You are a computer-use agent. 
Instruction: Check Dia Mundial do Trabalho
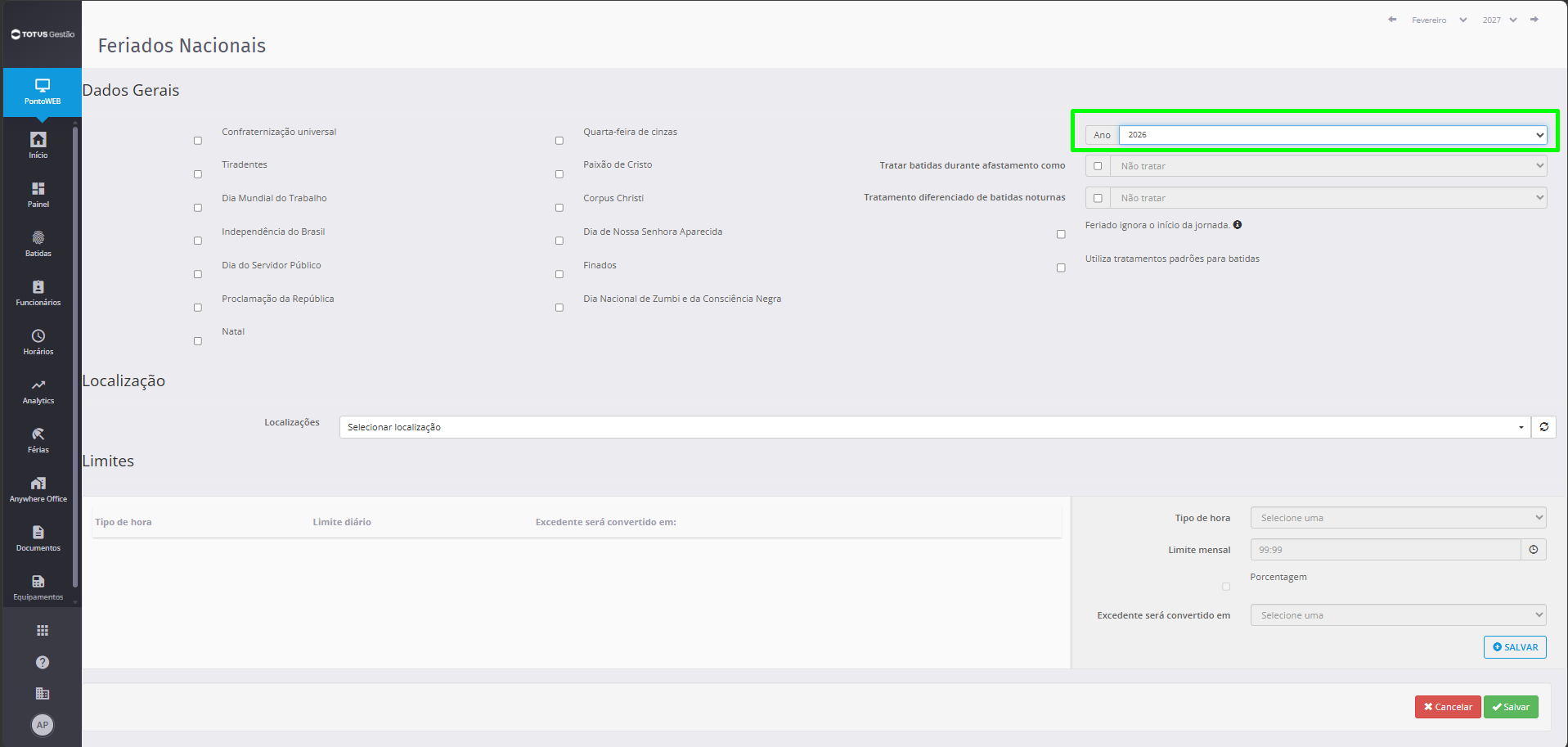(198, 208)
